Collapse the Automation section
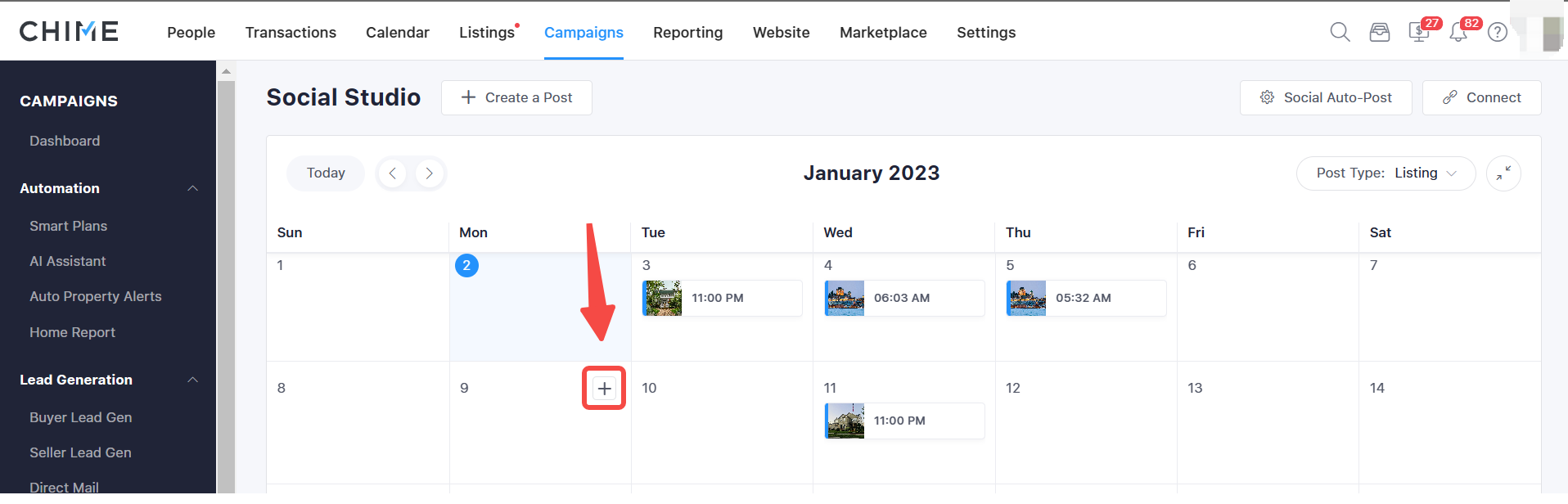 193,188
